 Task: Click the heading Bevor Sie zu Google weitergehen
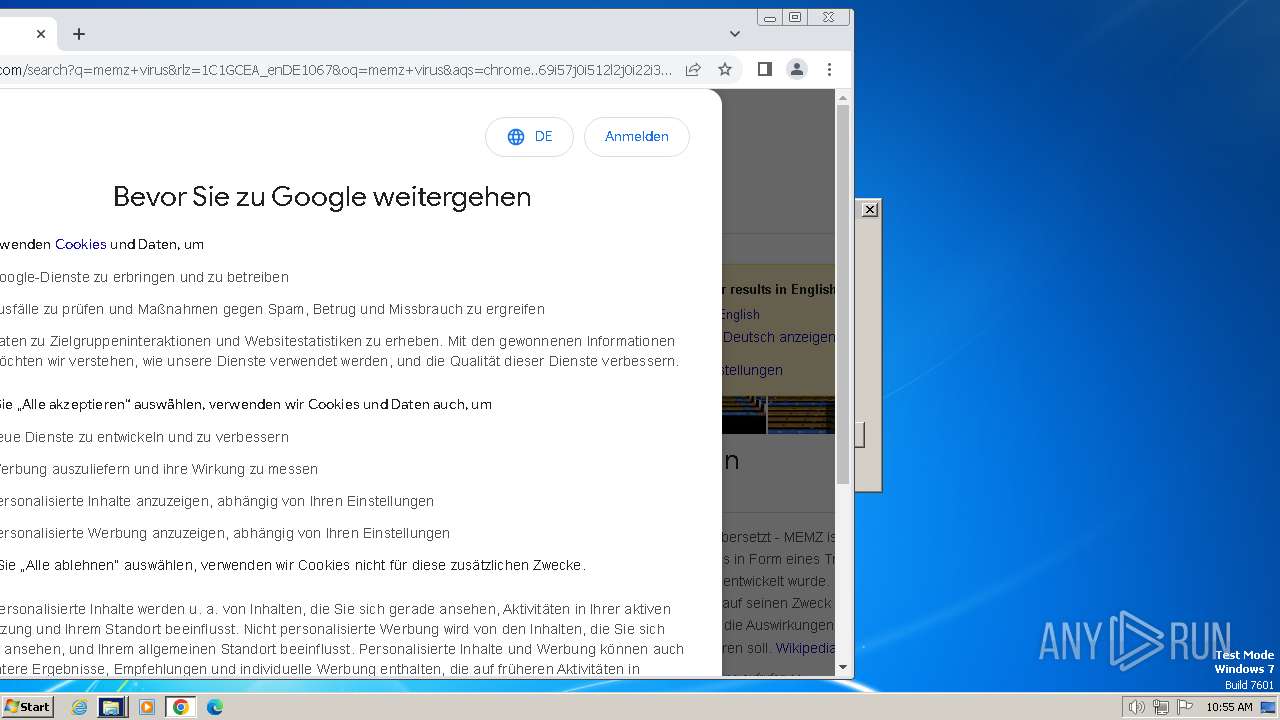(322, 196)
